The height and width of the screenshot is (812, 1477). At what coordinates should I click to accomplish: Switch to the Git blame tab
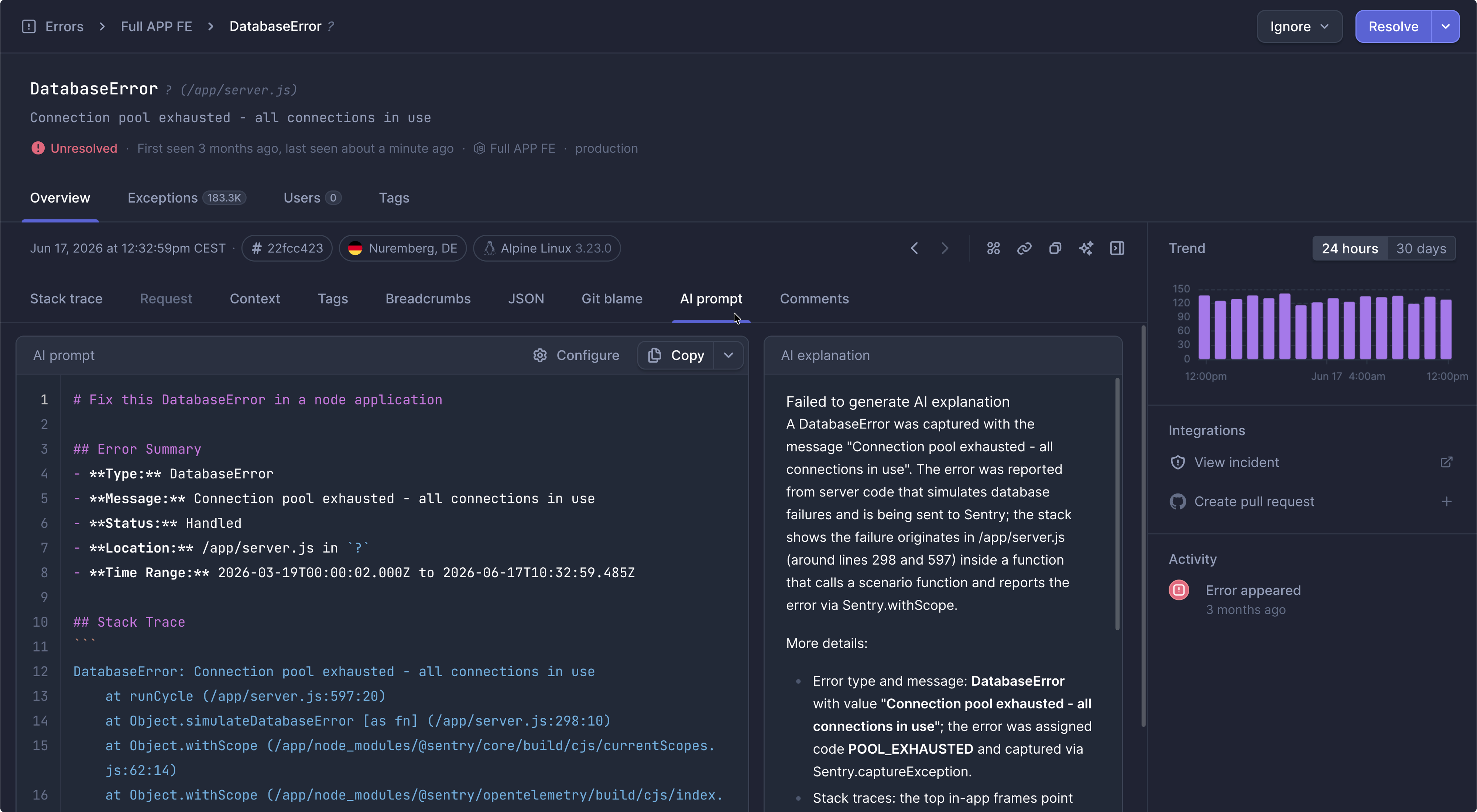[x=612, y=299]
